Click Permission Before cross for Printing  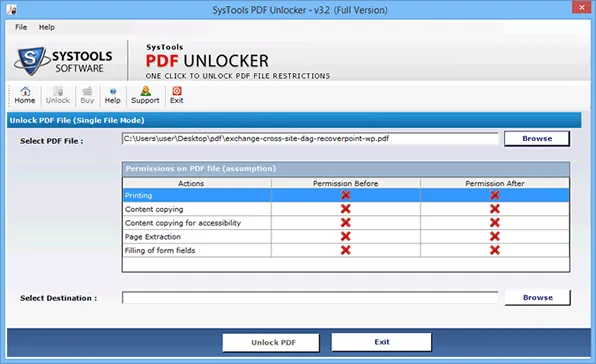click(x=346, y=195)
